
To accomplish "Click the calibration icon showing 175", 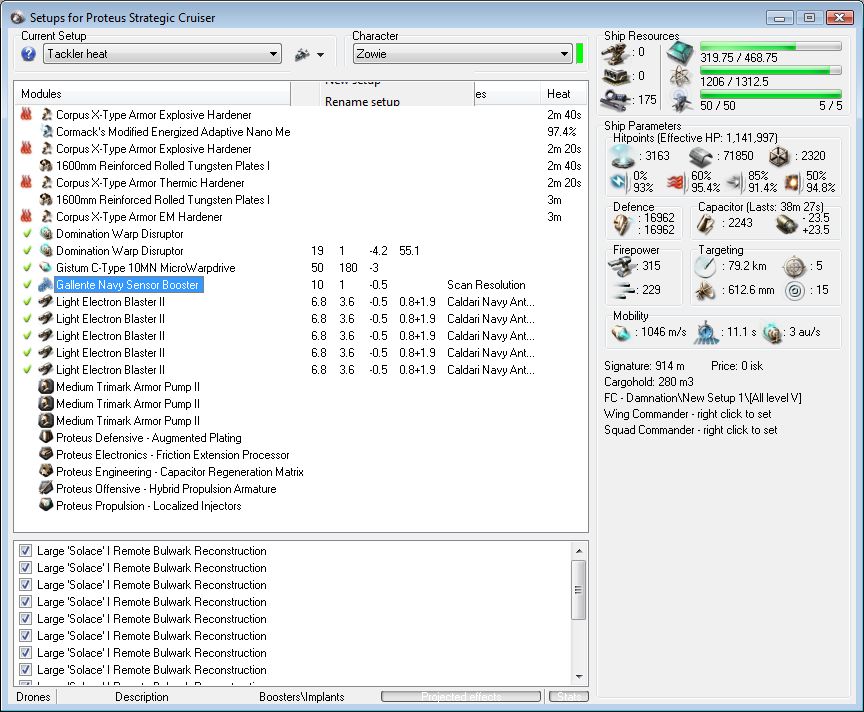I will (615, 100).
